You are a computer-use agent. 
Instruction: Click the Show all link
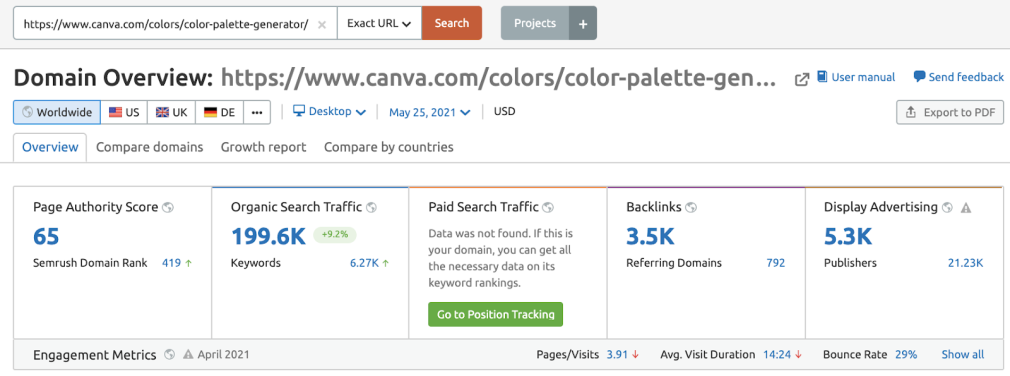[962, 354]
